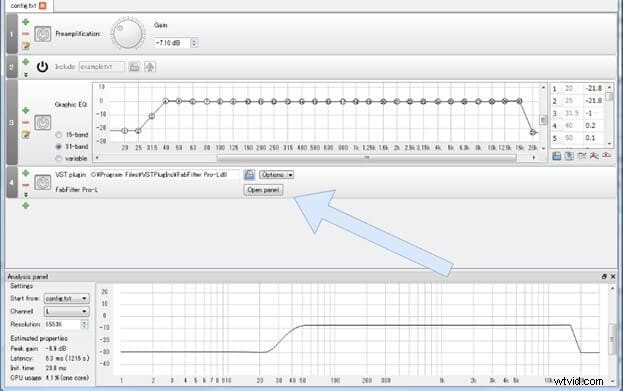Viewport: 623px width, 391px height.
Task: Add a new filter with the bottom green plus
Action: [26, 205]
